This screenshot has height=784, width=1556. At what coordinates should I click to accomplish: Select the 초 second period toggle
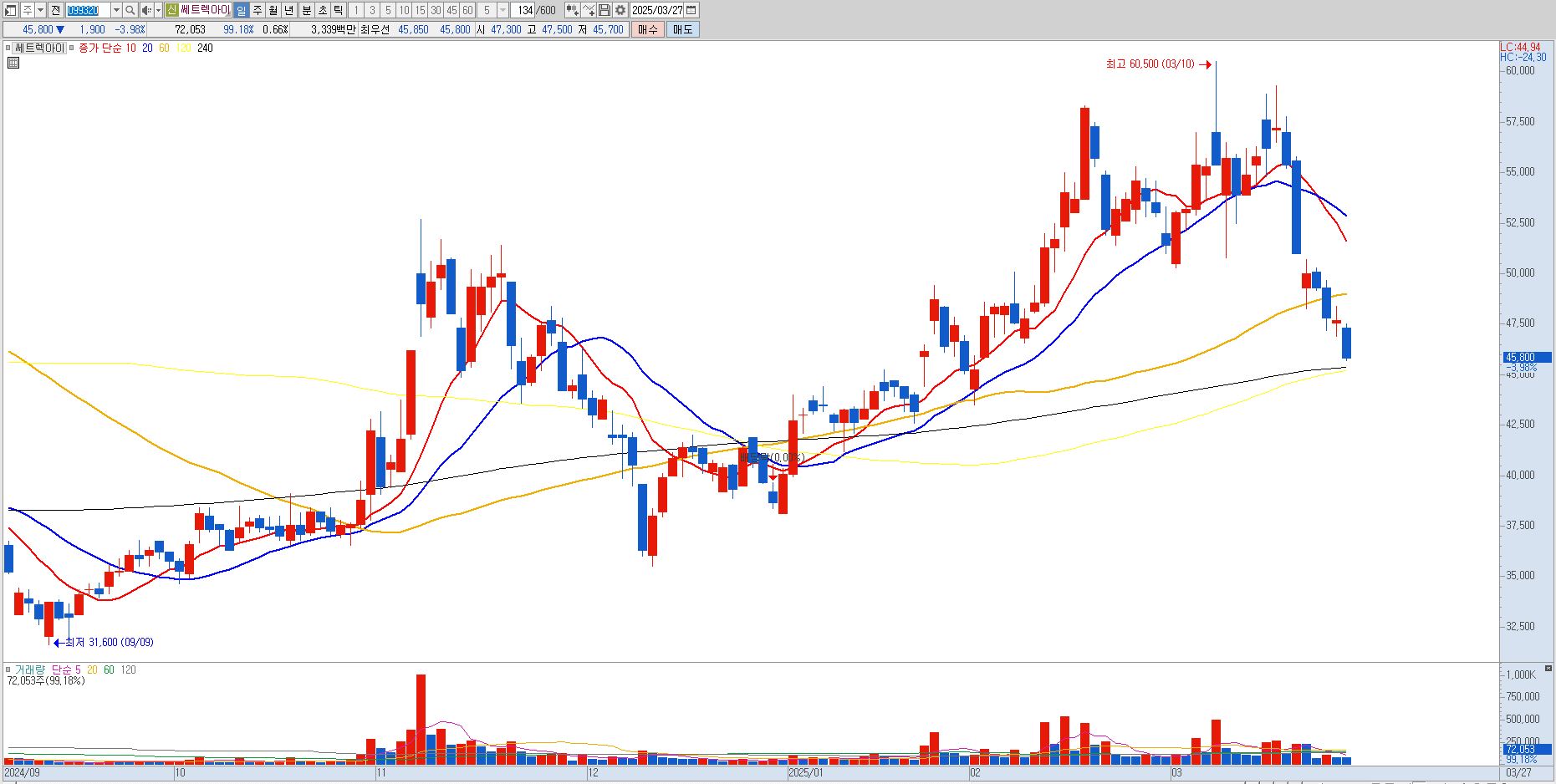point(323,10)
